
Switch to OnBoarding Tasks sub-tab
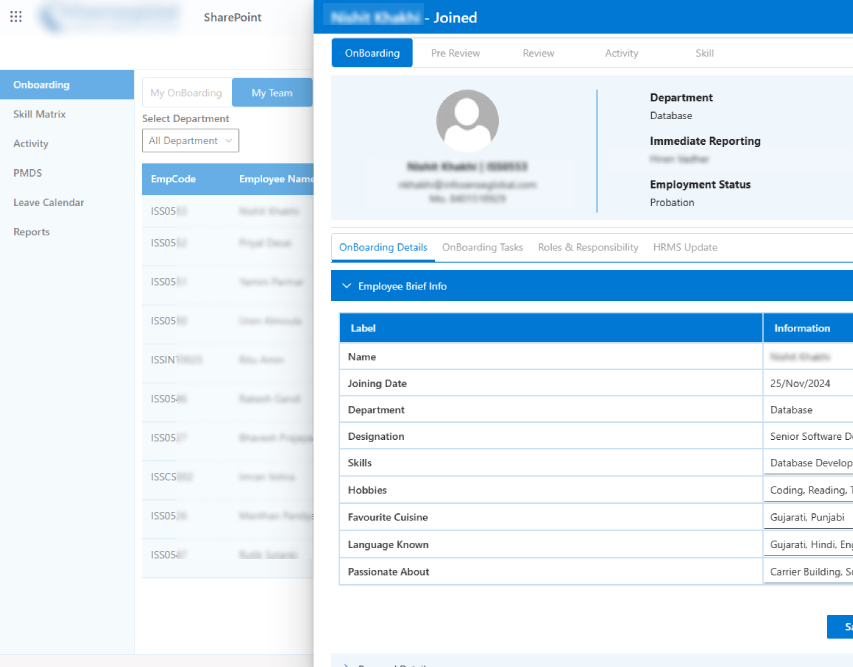tap(482, 247)
